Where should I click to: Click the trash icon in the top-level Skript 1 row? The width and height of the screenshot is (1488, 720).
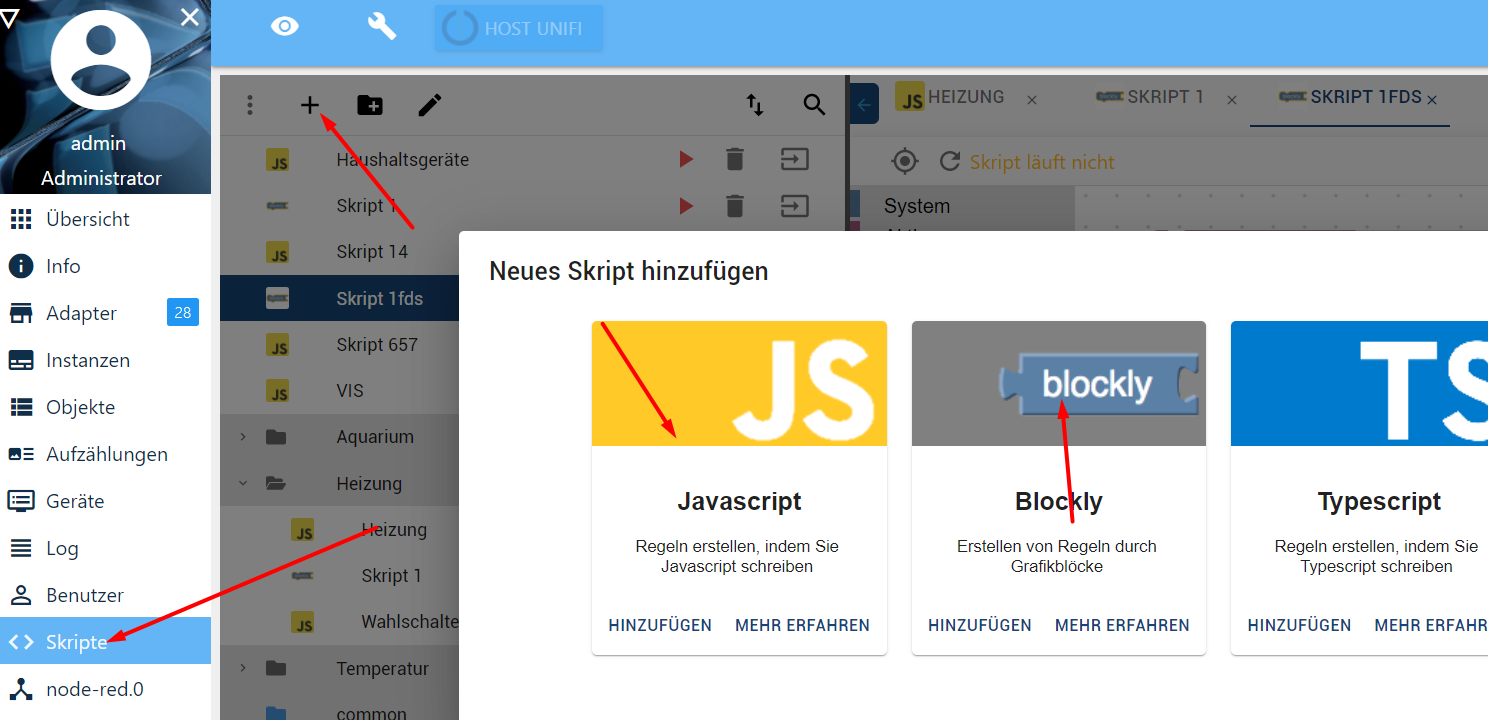coord(735,206)
